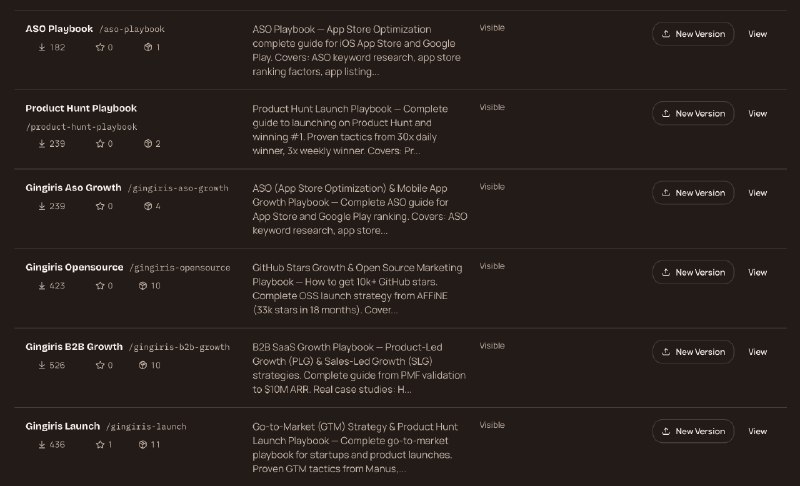
Task: Click download icon for Gingiris B2B Growth
Action: coord(42,365)
